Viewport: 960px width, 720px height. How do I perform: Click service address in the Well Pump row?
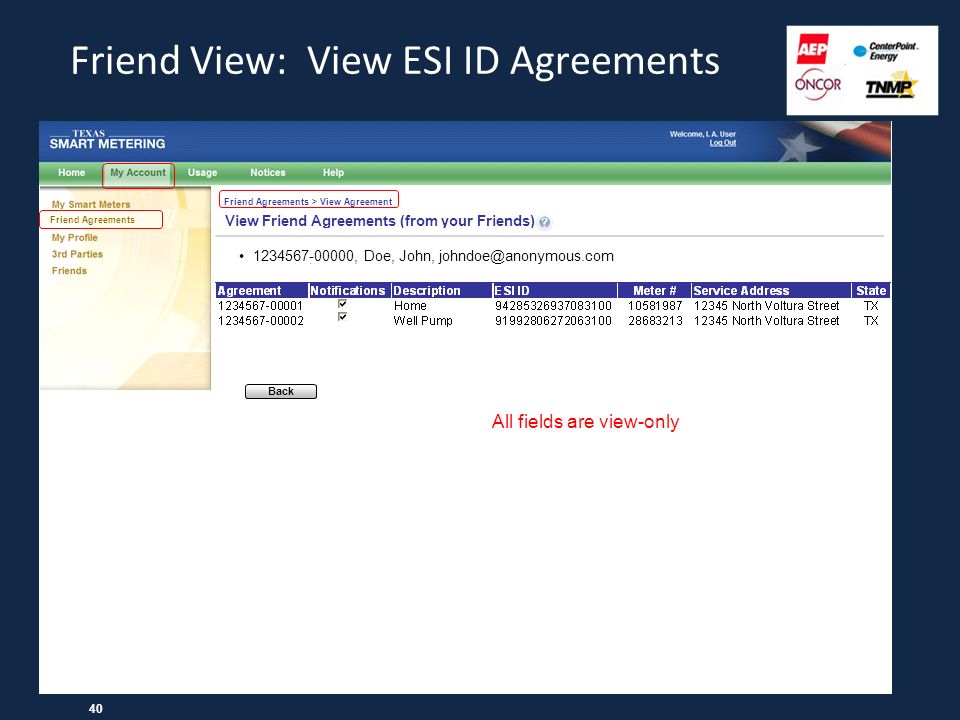(767, 321)
